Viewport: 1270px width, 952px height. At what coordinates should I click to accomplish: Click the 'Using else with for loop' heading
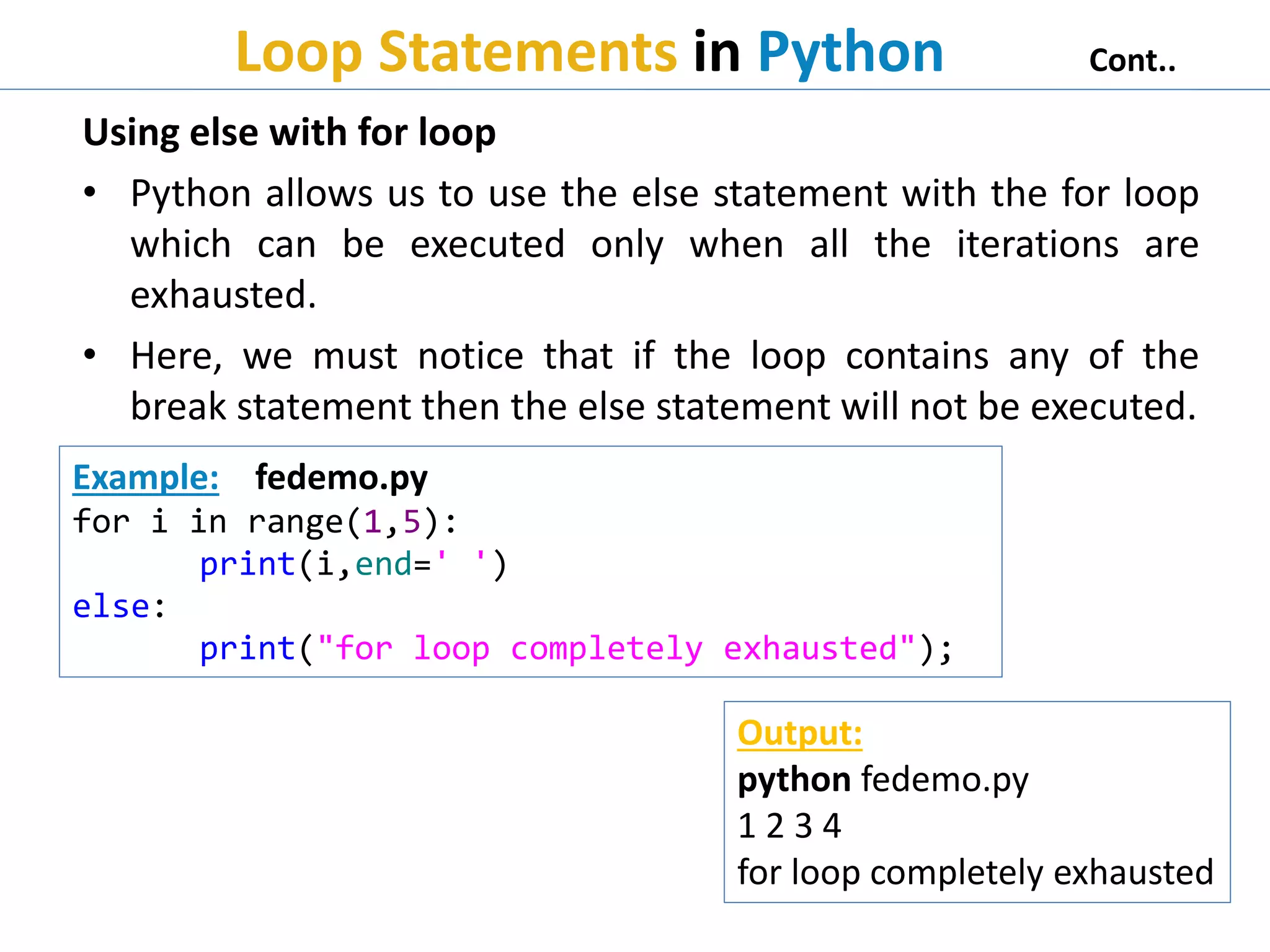click(x=289, y=133)
